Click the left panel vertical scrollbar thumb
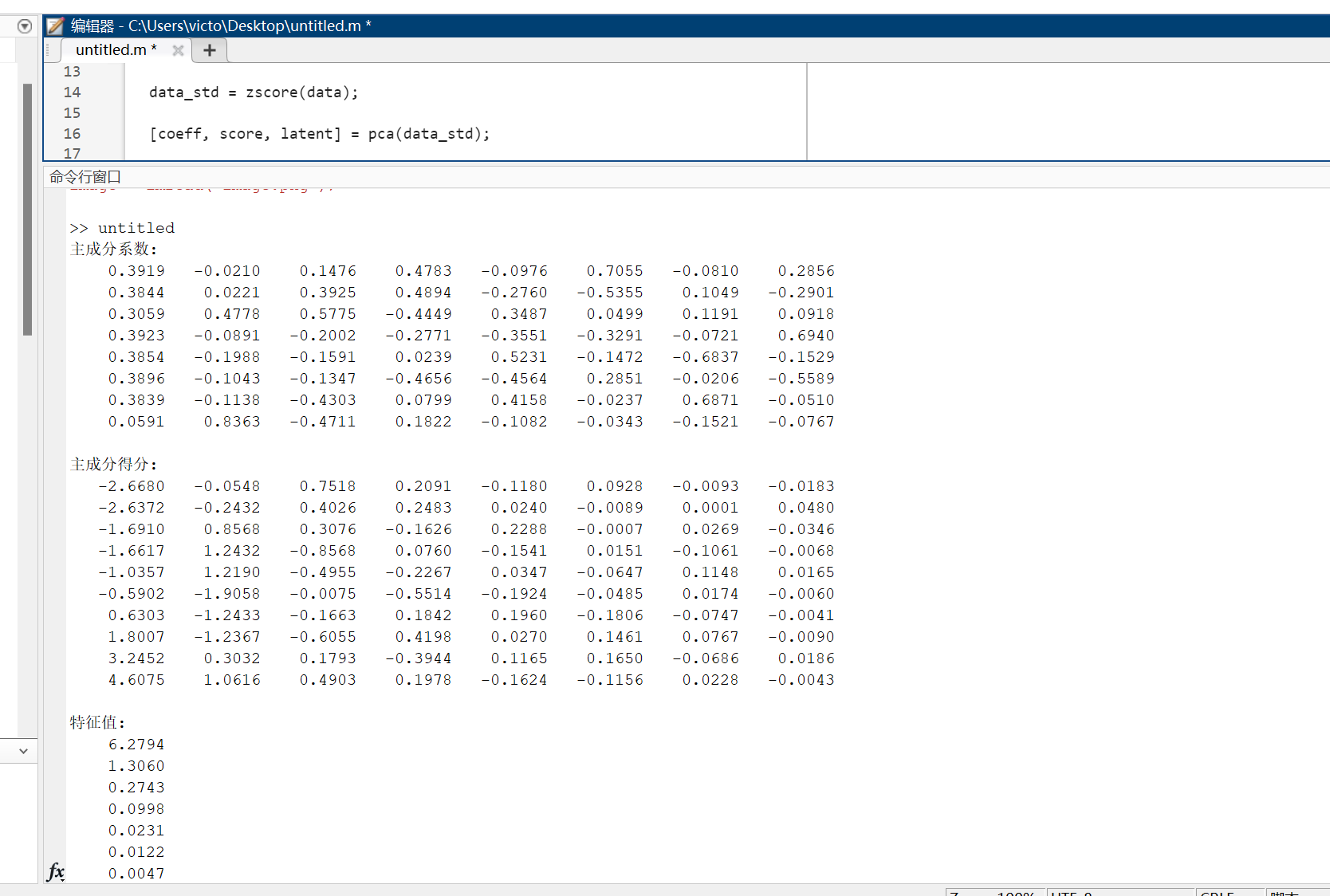Screen dimensions: 1330x896 (x=27, y=209)
